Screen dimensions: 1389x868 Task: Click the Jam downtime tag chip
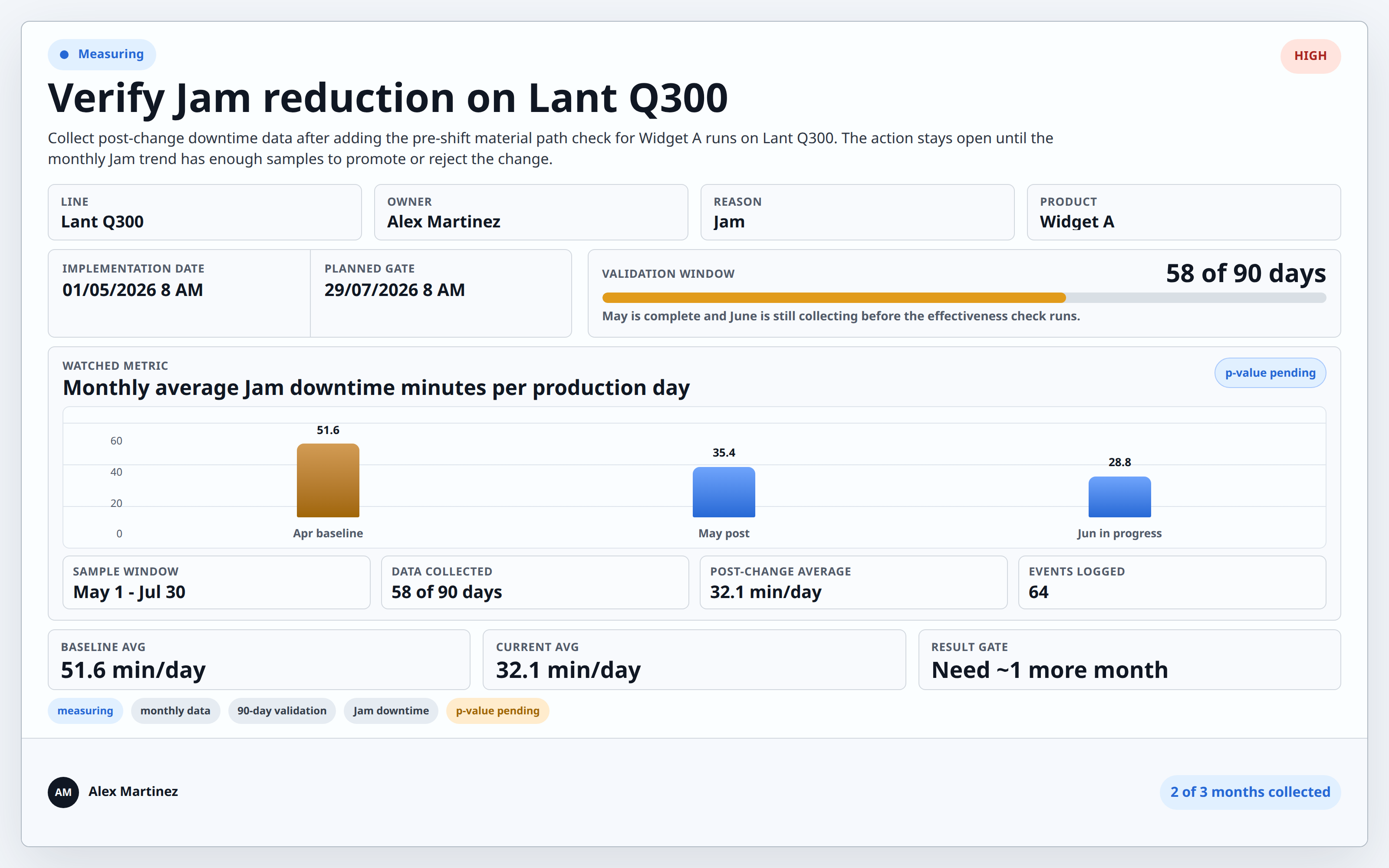point(391,711)
